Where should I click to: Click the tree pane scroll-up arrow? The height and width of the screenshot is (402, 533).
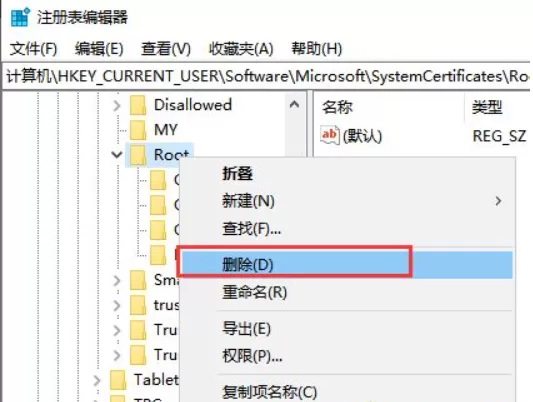tap(294, 105)
